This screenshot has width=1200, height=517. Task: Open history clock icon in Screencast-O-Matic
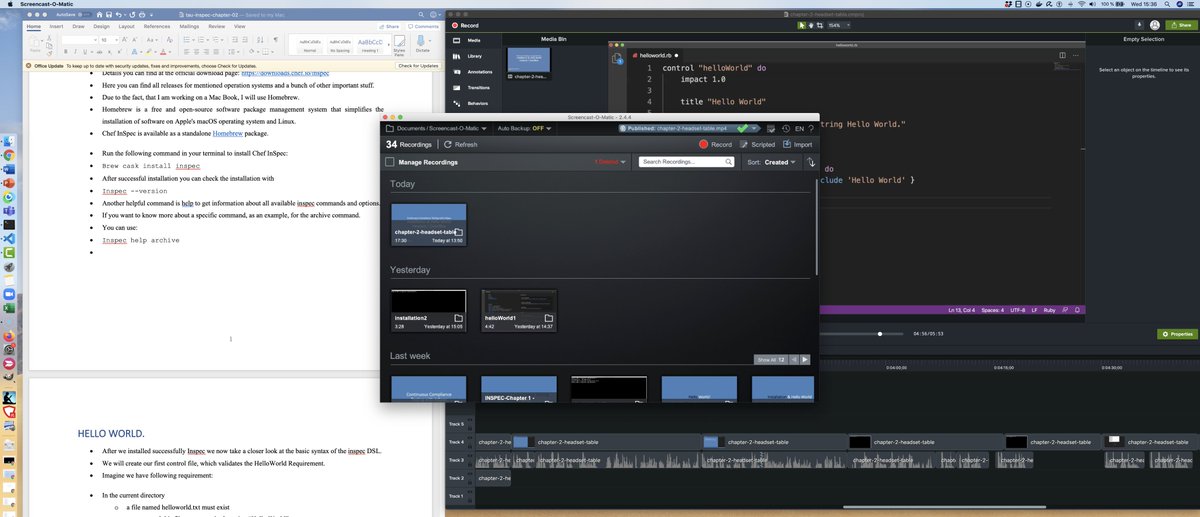coord(786,128)
